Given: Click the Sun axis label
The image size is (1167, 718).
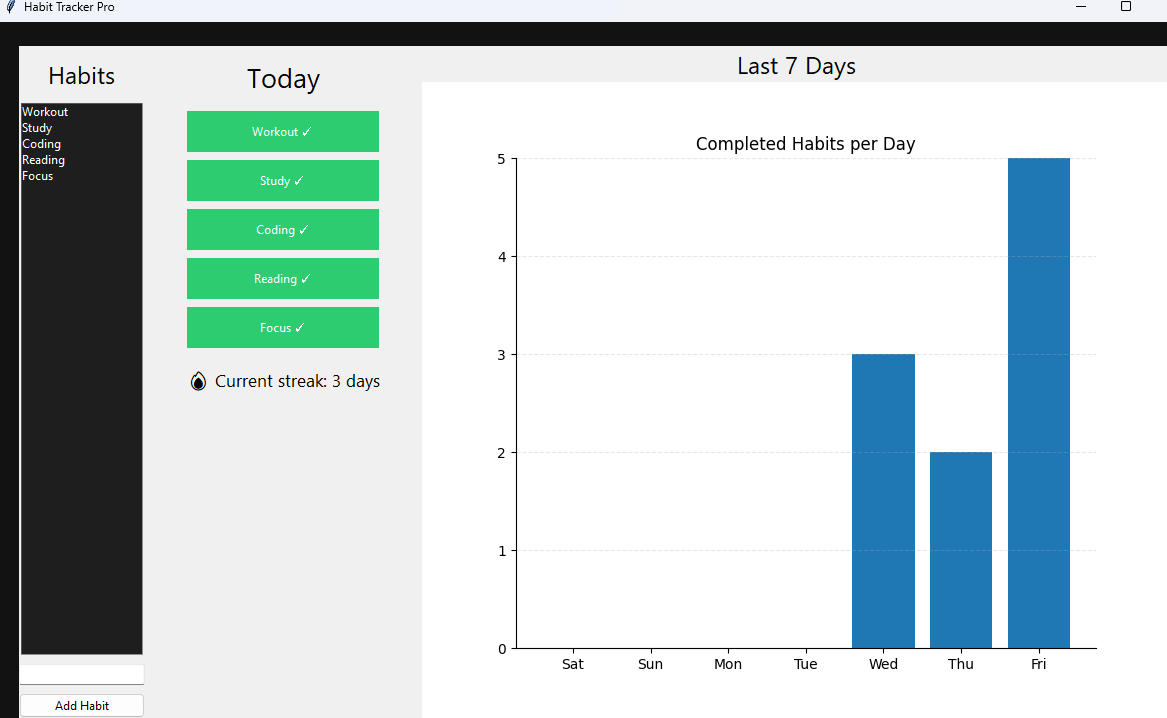Looking at the screenshot, I should click(650, 664).
